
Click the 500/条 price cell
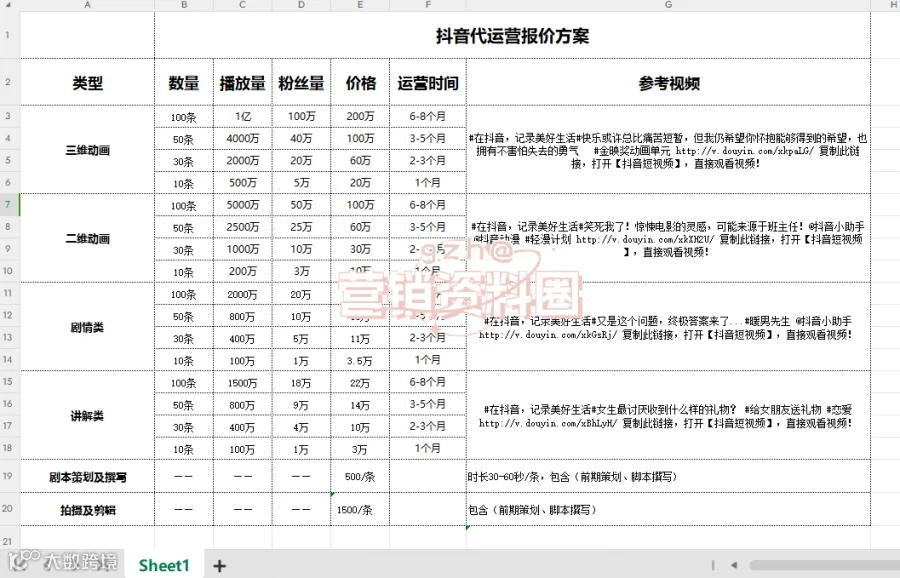click(360, 476)
